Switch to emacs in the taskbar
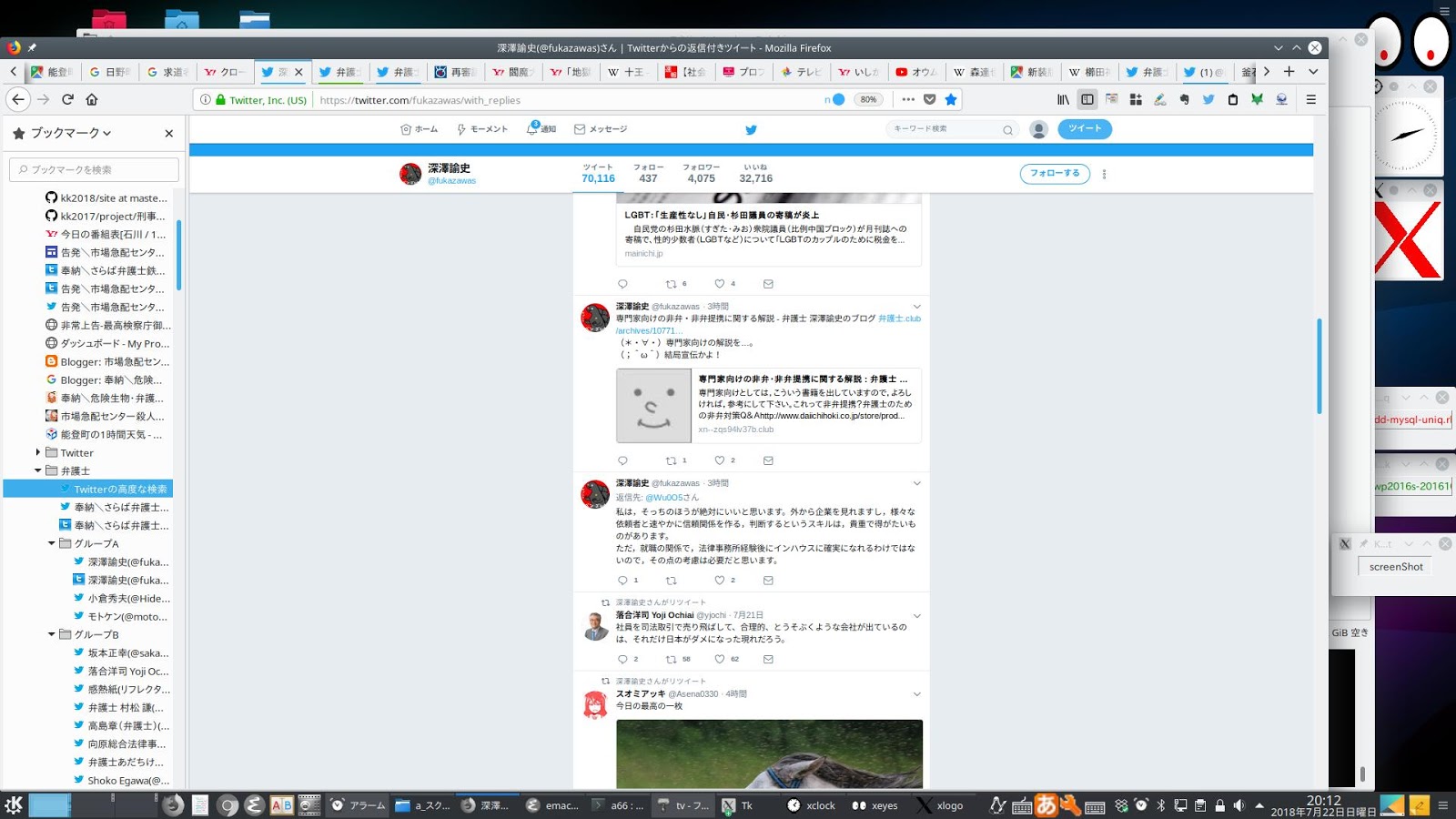The image size is (1456, 819). 551,804
